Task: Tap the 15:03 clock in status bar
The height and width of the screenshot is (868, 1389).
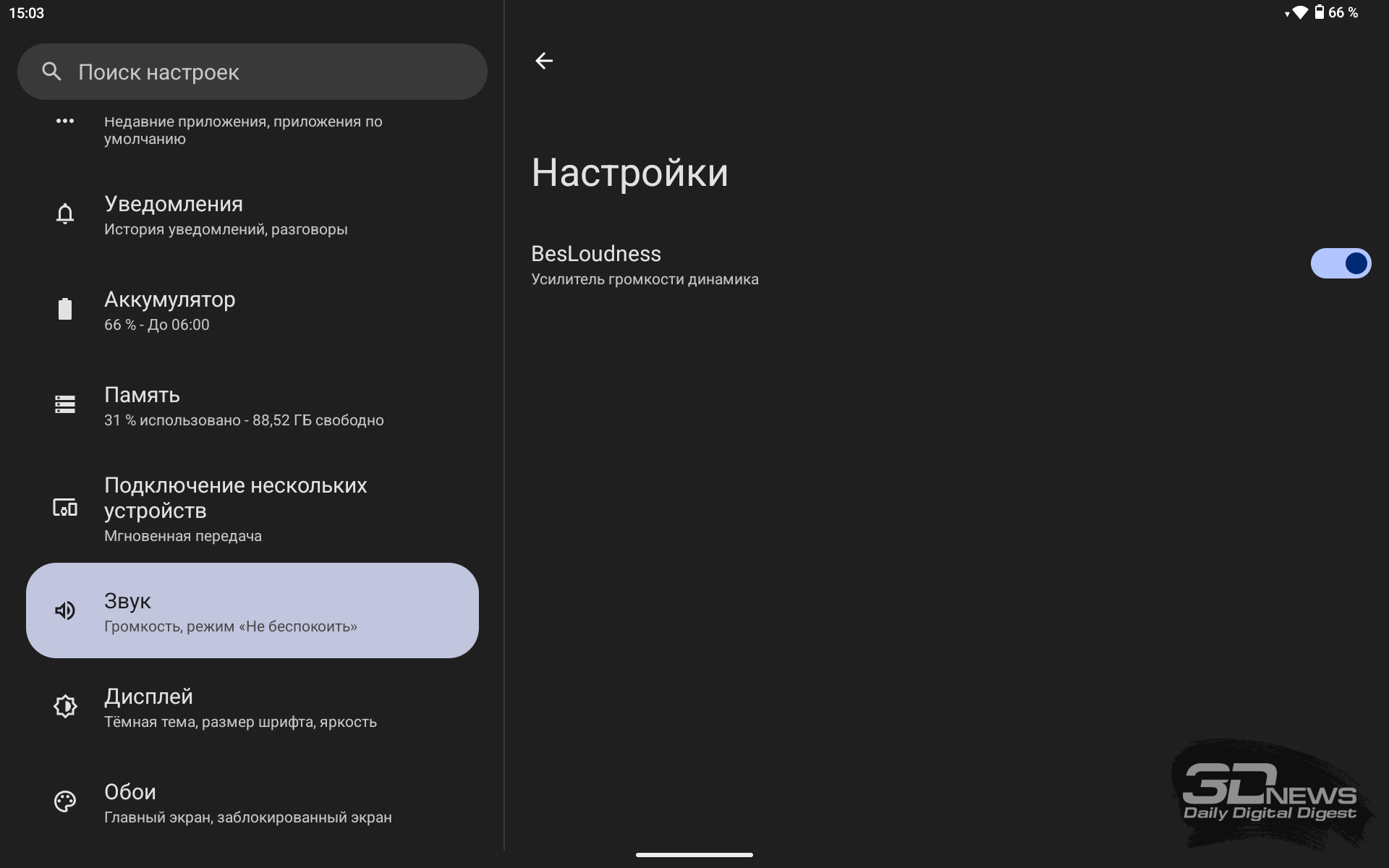Action: tap(27, 13)
